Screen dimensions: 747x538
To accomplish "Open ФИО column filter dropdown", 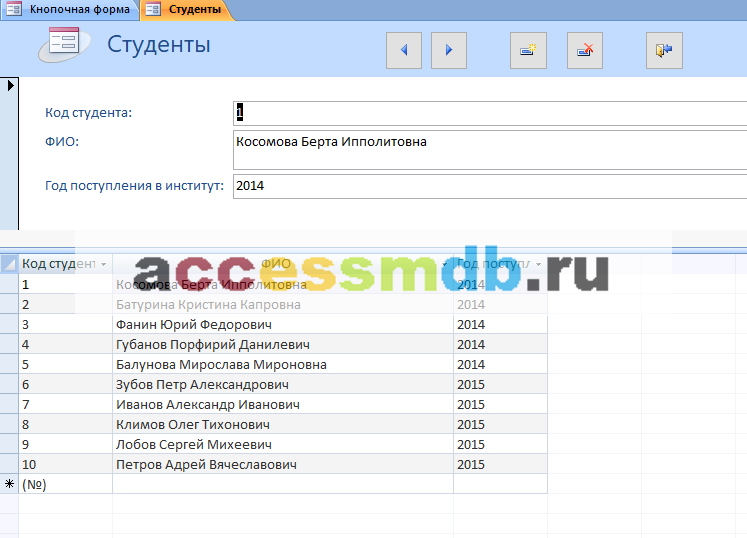I will pyautogui.click(x=444, y=264).
